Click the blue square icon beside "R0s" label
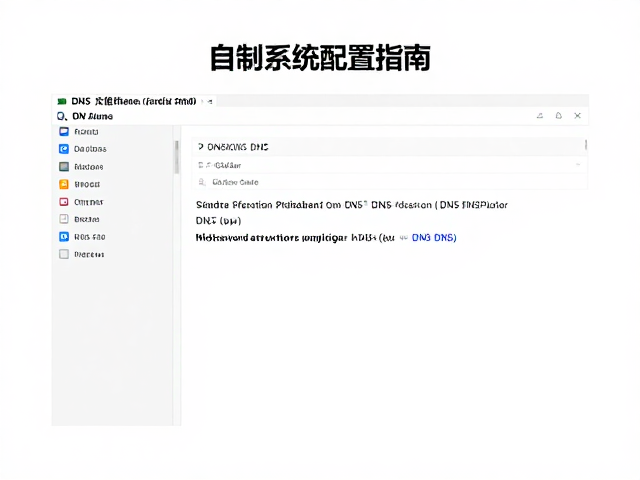 pos(64,237)
